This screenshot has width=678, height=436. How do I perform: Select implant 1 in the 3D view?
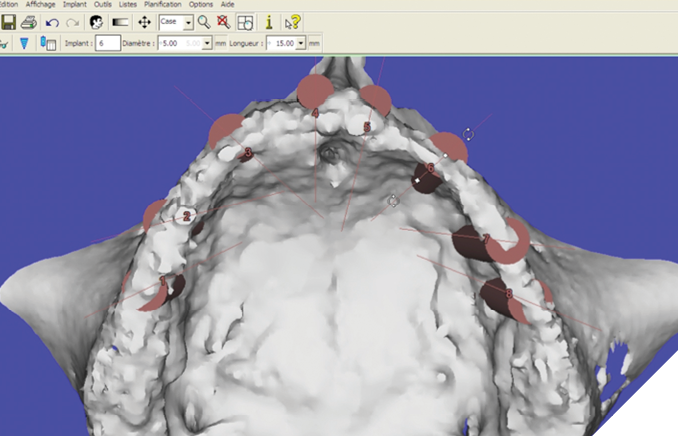163,281
